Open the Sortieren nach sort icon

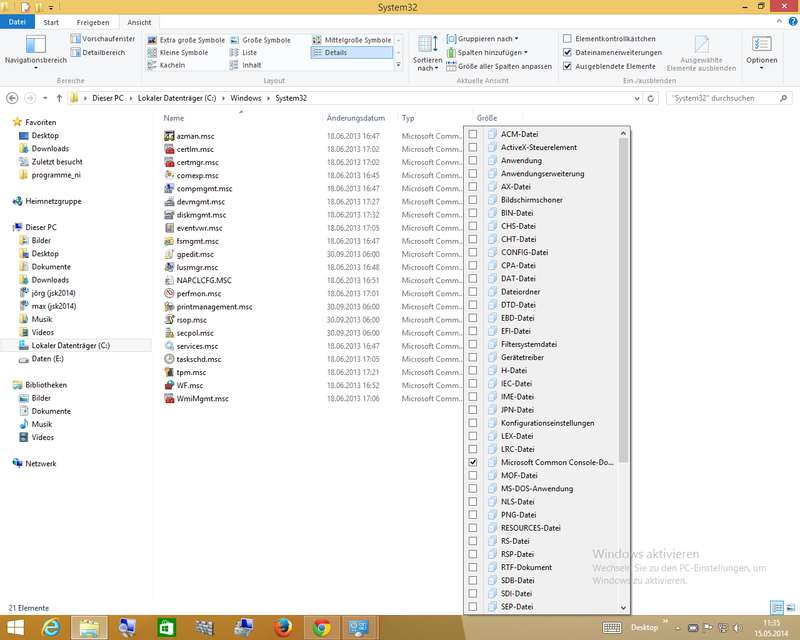[428, 50]
